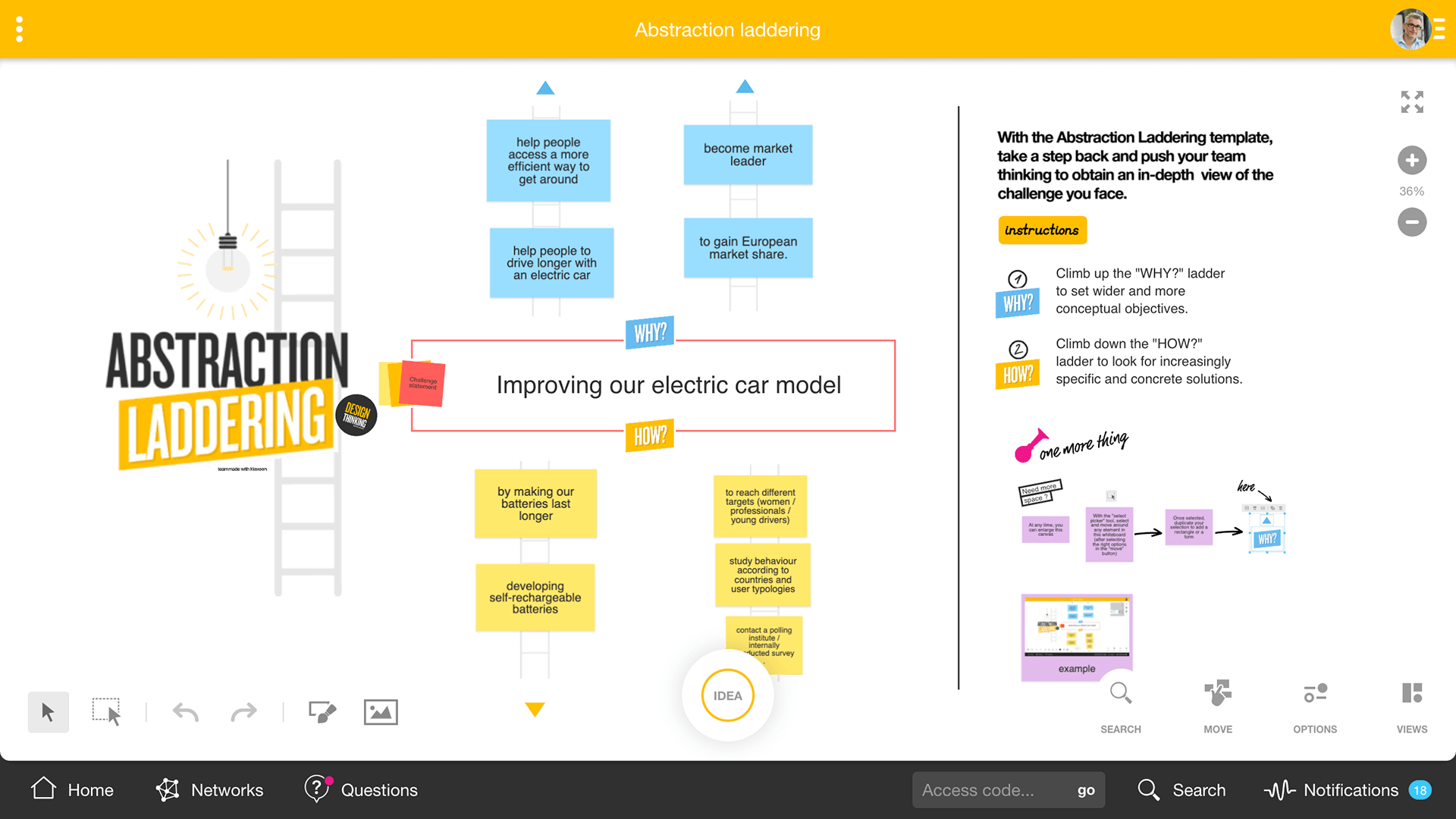
Task: Open the three-dot menu in header
Action: [x=20, y=30]
